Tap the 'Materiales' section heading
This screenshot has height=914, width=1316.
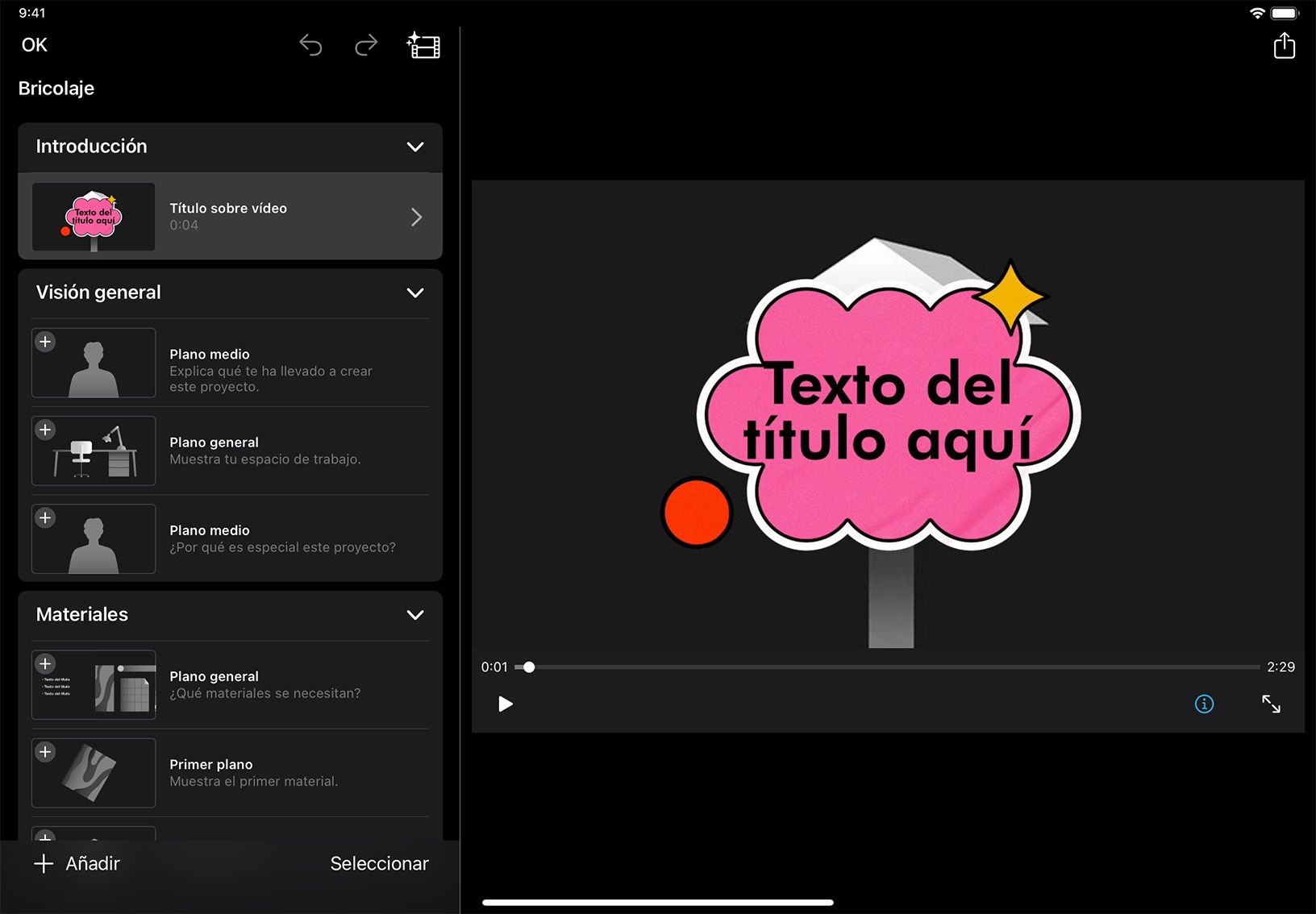coord(82,615)
